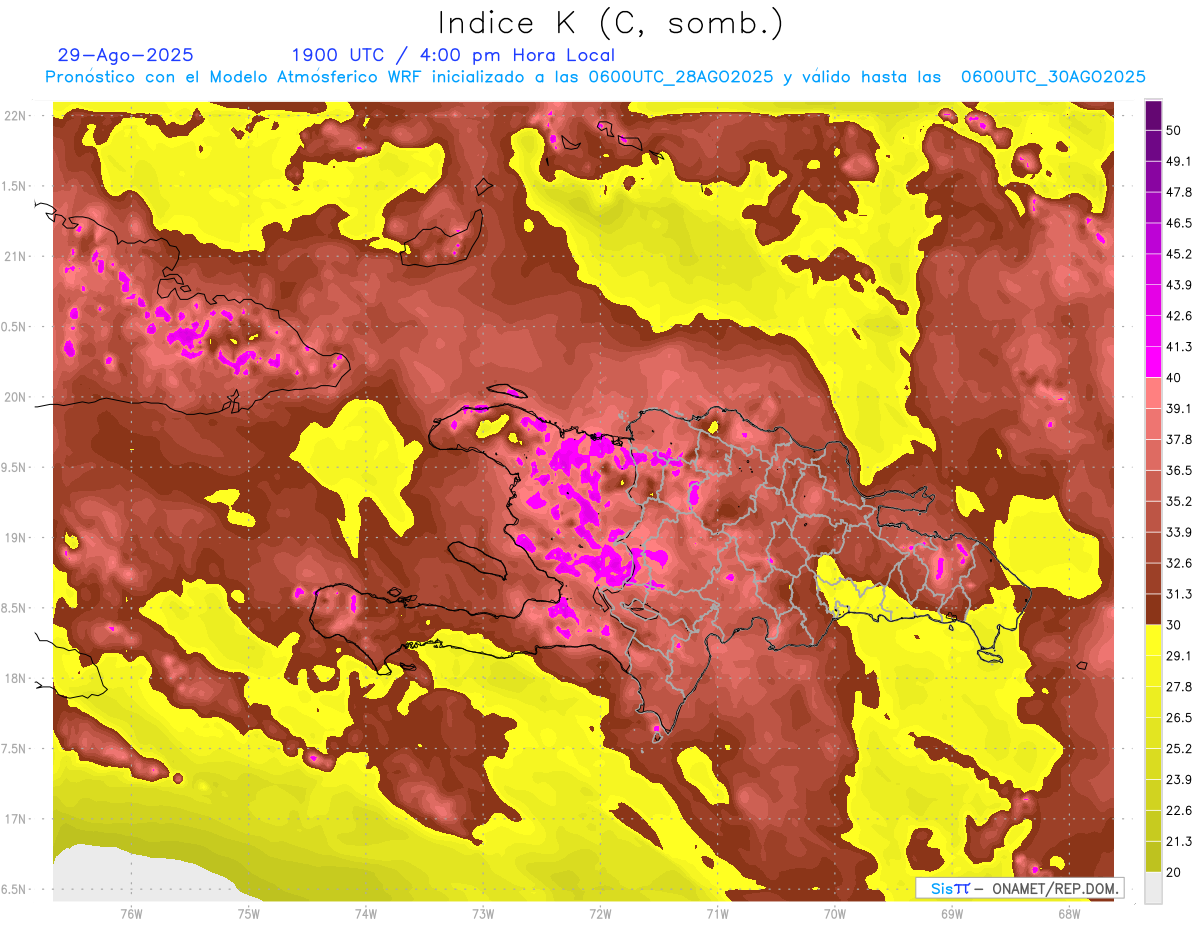
Task: Click the "19N" latitude label
Action: point(17,537)
